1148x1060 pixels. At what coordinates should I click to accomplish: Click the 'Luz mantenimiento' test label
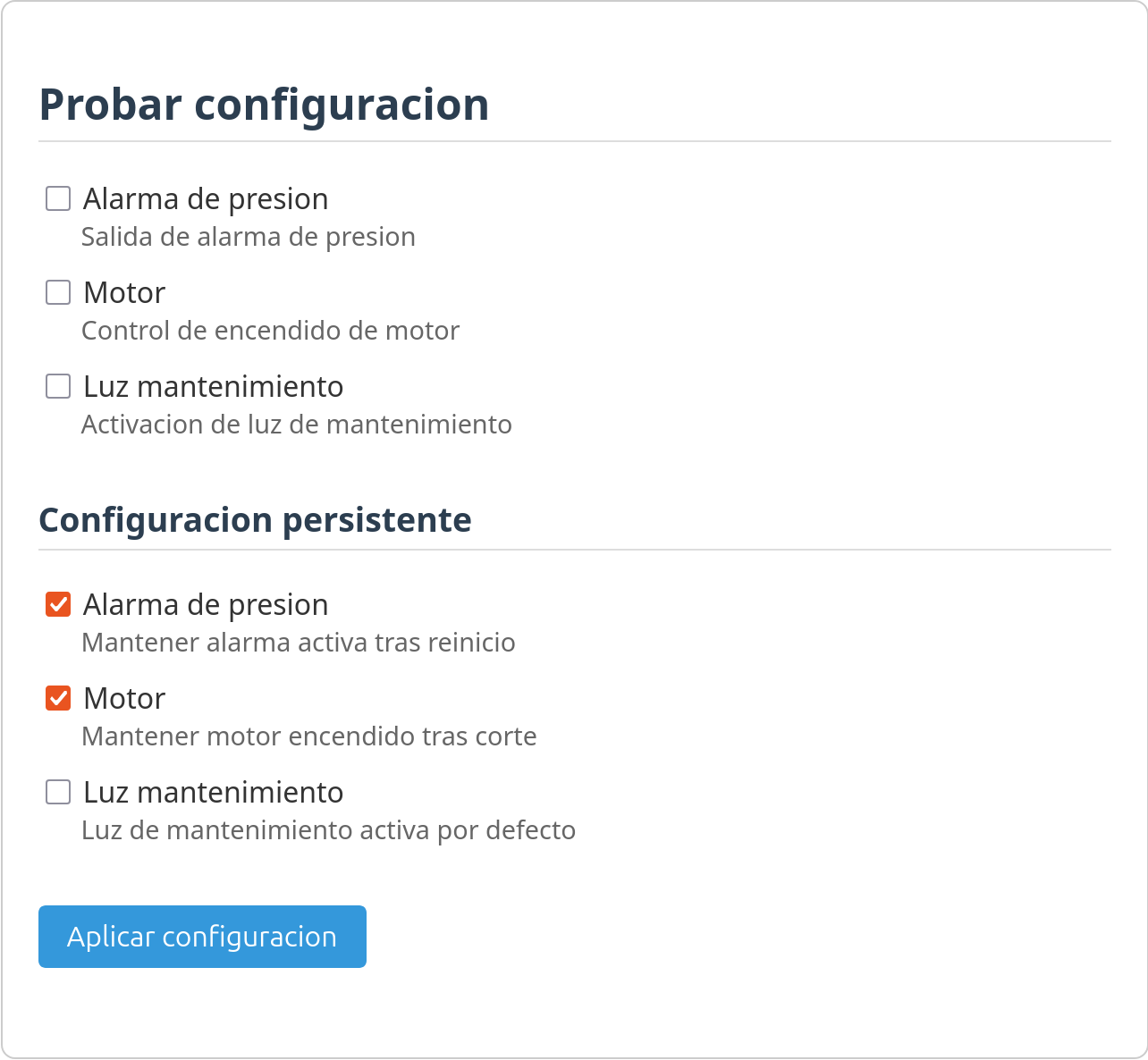coord(213,386)
